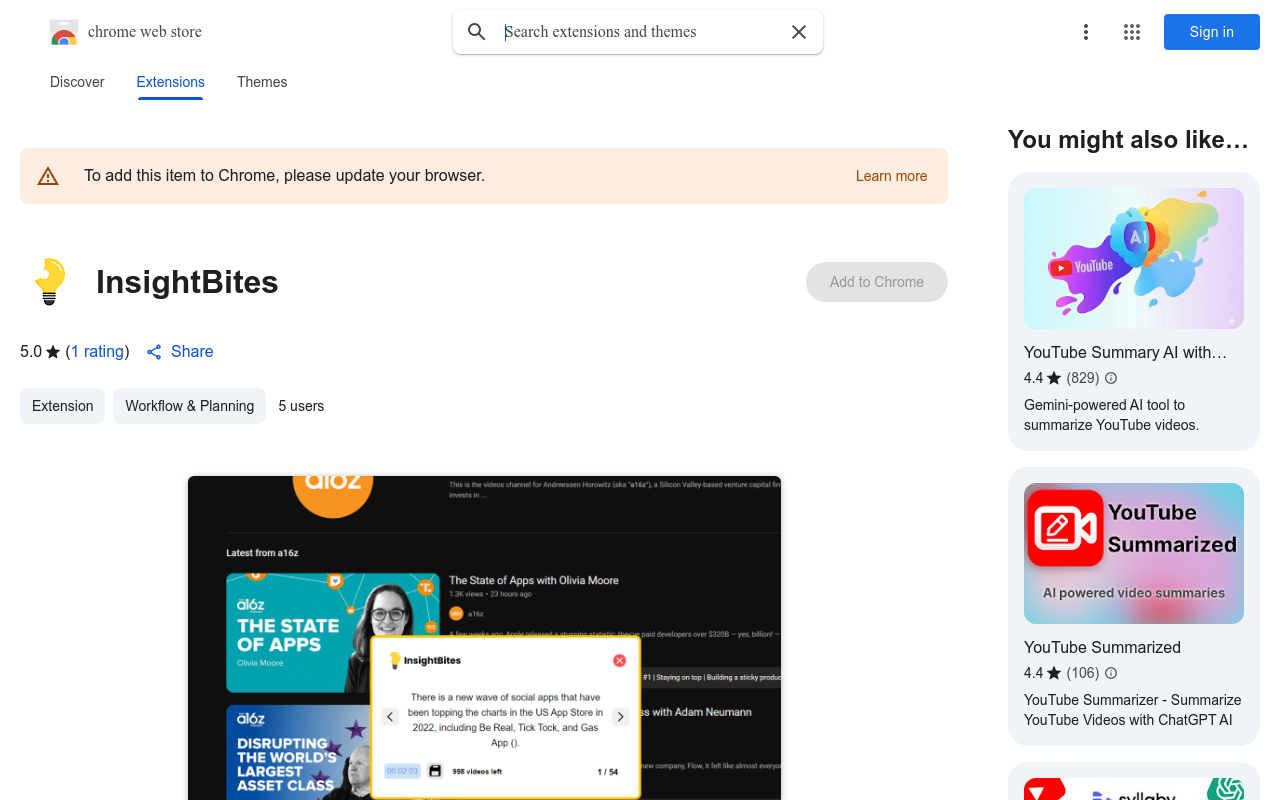
Task: Open the YouTube Summary AI thumbnail
Action: click(1134, 258)
